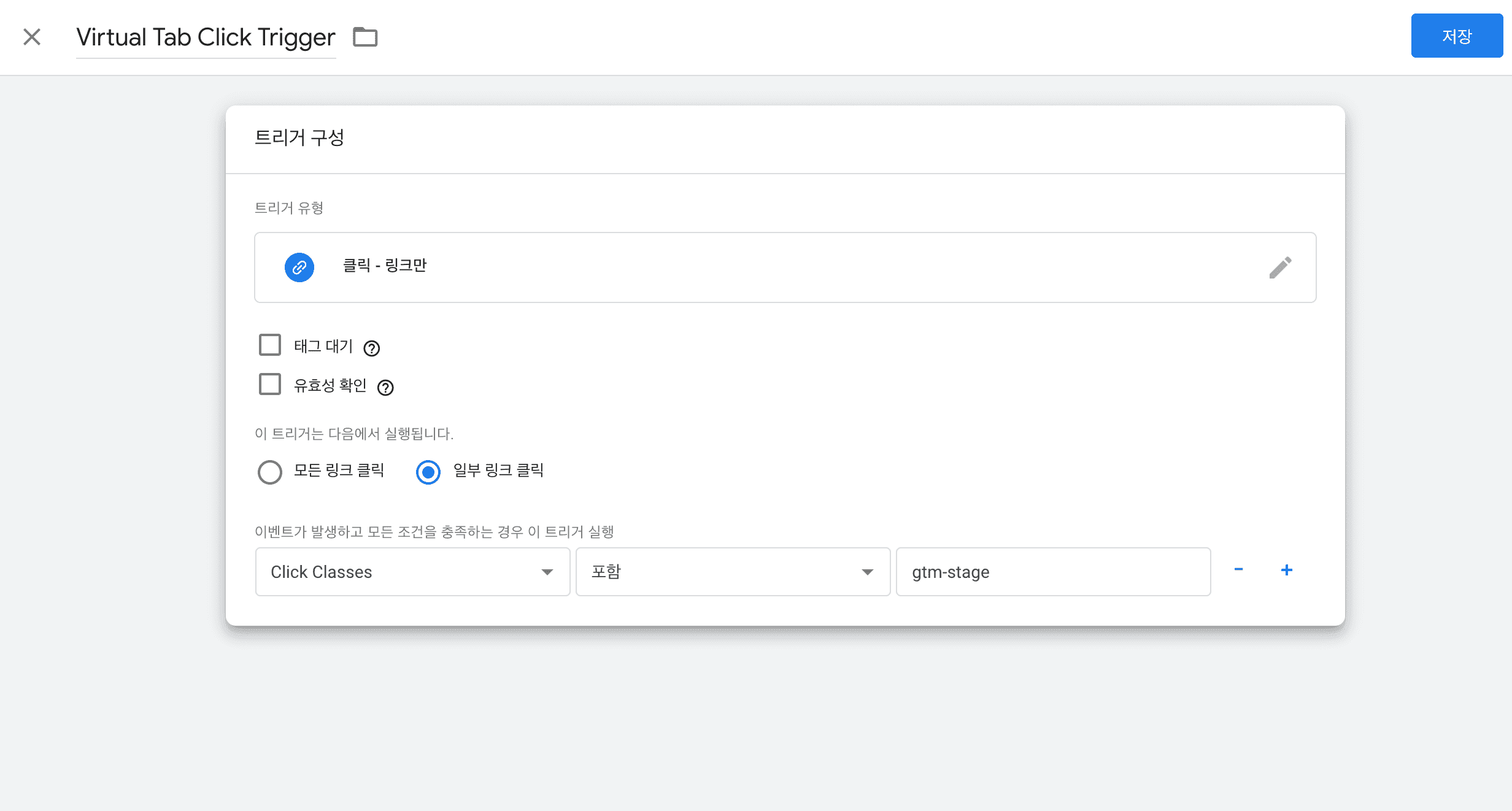Add condition row with plus icon
Image resolution: width=1512 pixels, height=811 pixels.
click(1287, 570)
